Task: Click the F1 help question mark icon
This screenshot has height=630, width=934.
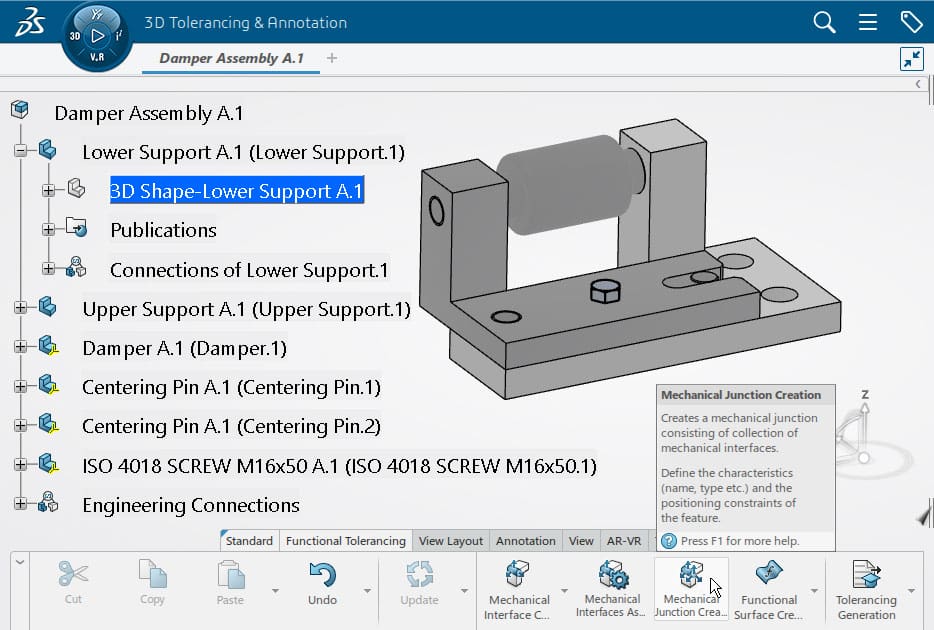Action: pos(669,541)
